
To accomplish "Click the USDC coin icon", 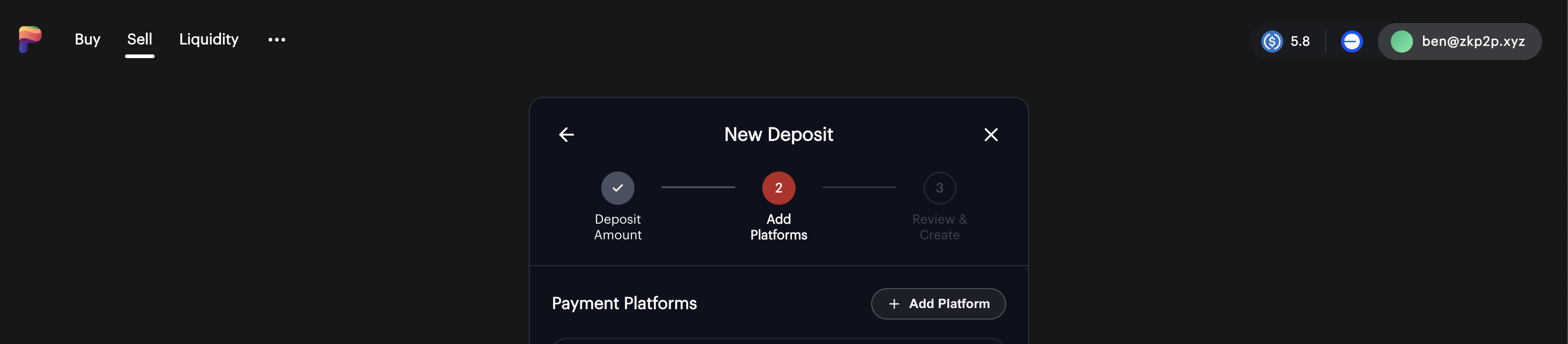I will [1272, 42].
